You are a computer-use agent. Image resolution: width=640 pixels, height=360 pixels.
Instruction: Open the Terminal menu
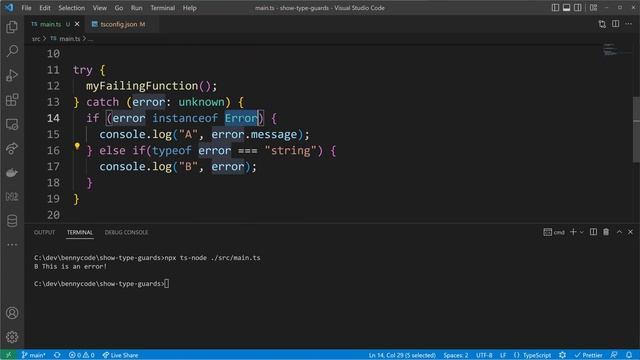pos(162,8)
